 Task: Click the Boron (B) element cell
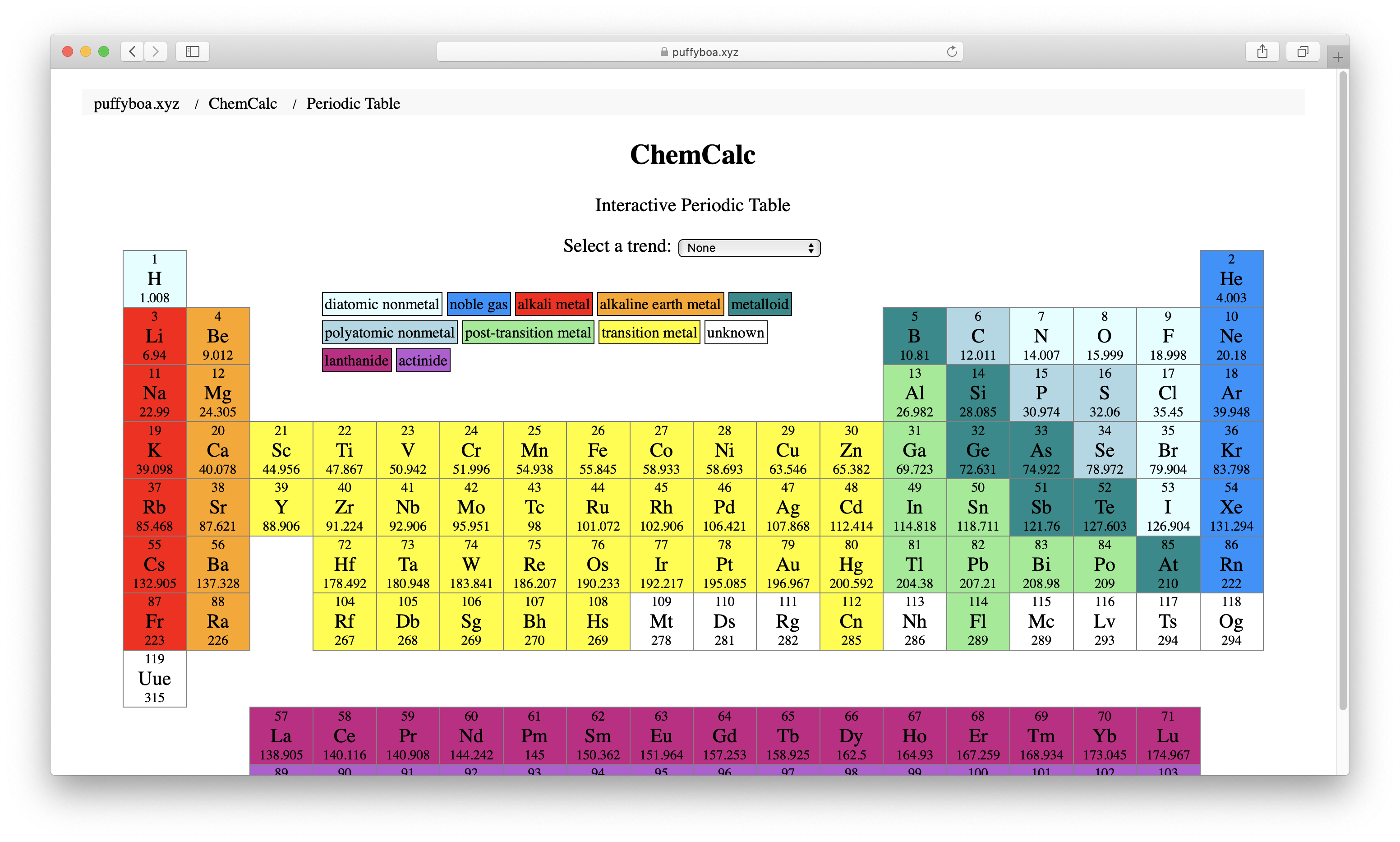914,336
